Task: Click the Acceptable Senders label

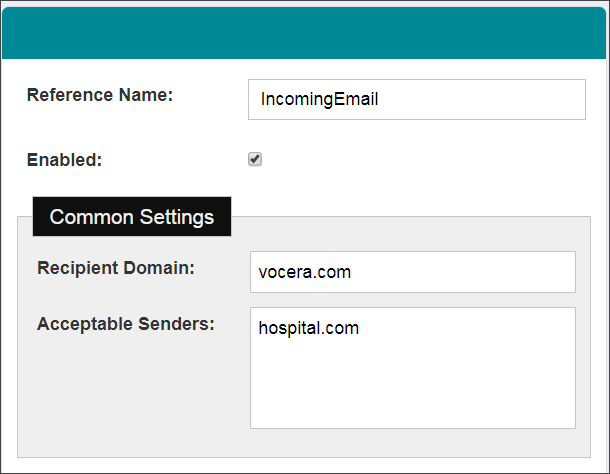Action: point(126,324)
